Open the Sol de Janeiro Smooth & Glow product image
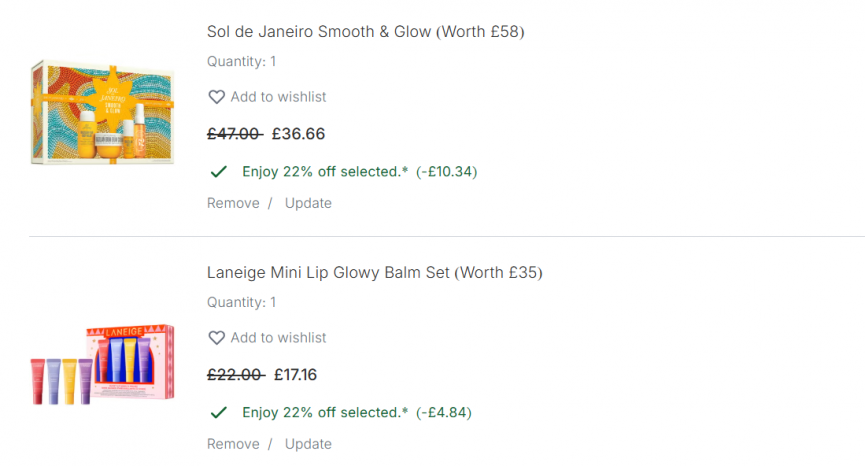The image size is (865, 466). pos(103,112)
